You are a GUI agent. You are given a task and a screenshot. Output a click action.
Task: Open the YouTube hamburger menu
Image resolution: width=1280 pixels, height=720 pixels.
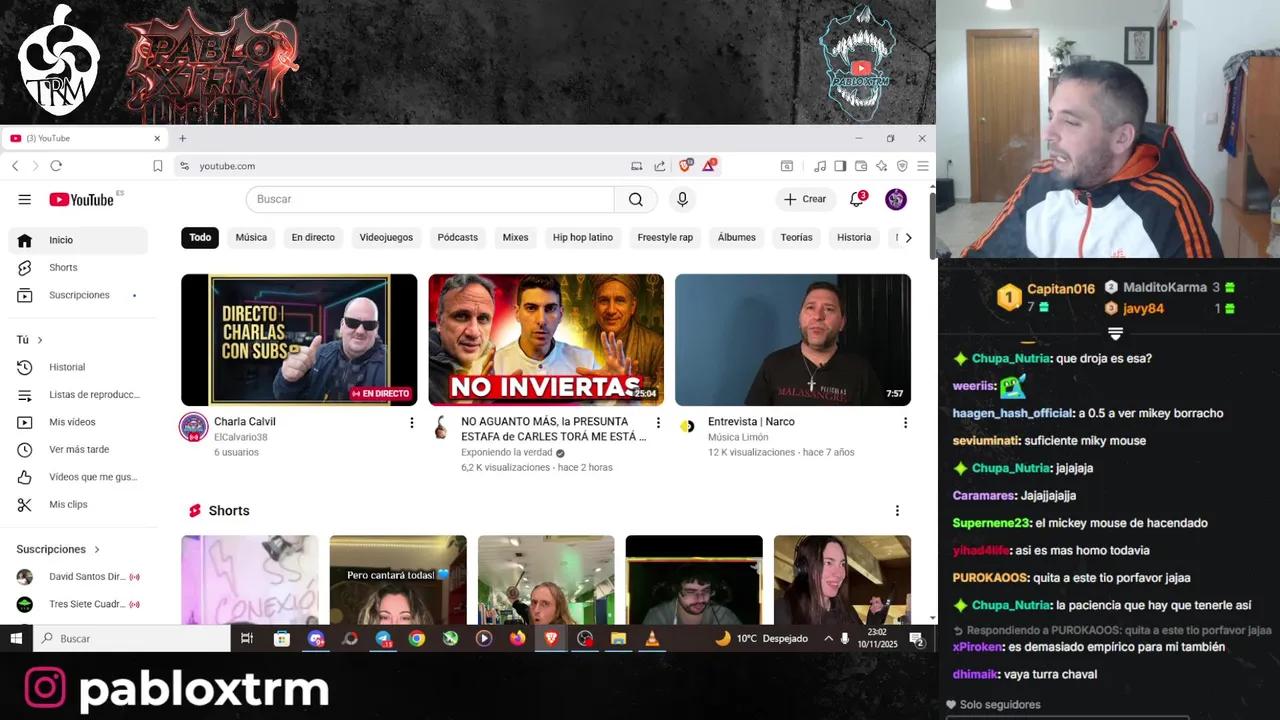24,199
